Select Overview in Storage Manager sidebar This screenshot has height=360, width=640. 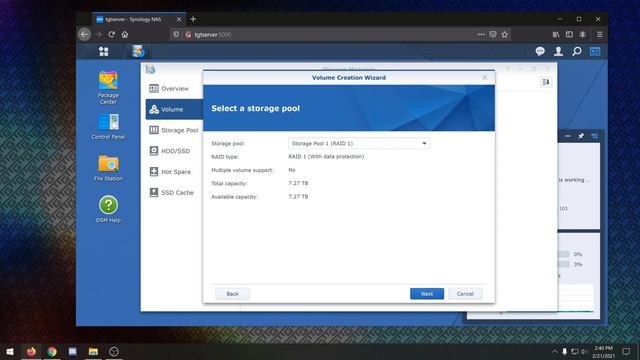(174, 89)
